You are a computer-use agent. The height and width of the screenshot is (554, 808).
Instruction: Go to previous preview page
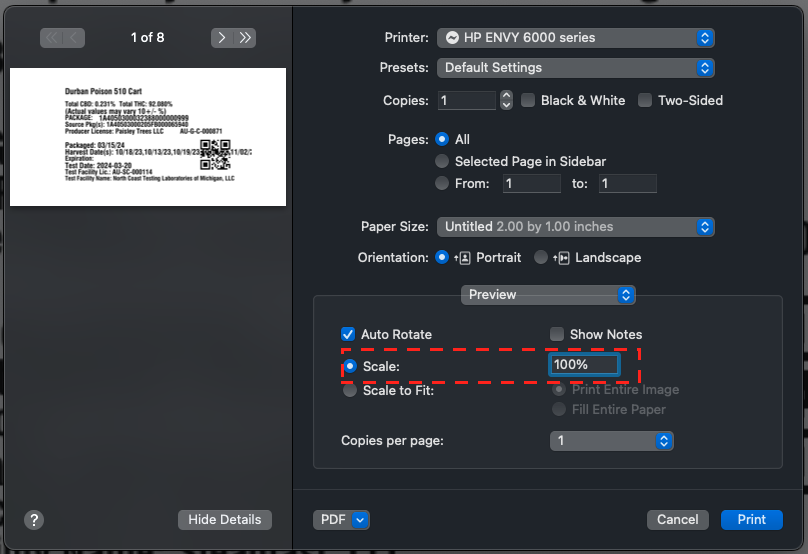pyautogui.click(x=74, y=38)
